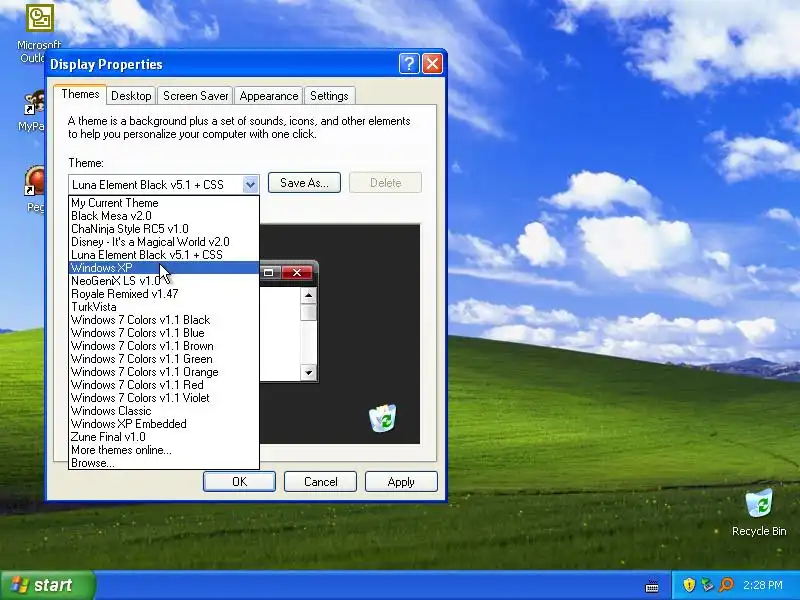This screenshot has width=800, height=600.
Task: Choose Windows XP Embedded theme
Action: click(164, 424)
